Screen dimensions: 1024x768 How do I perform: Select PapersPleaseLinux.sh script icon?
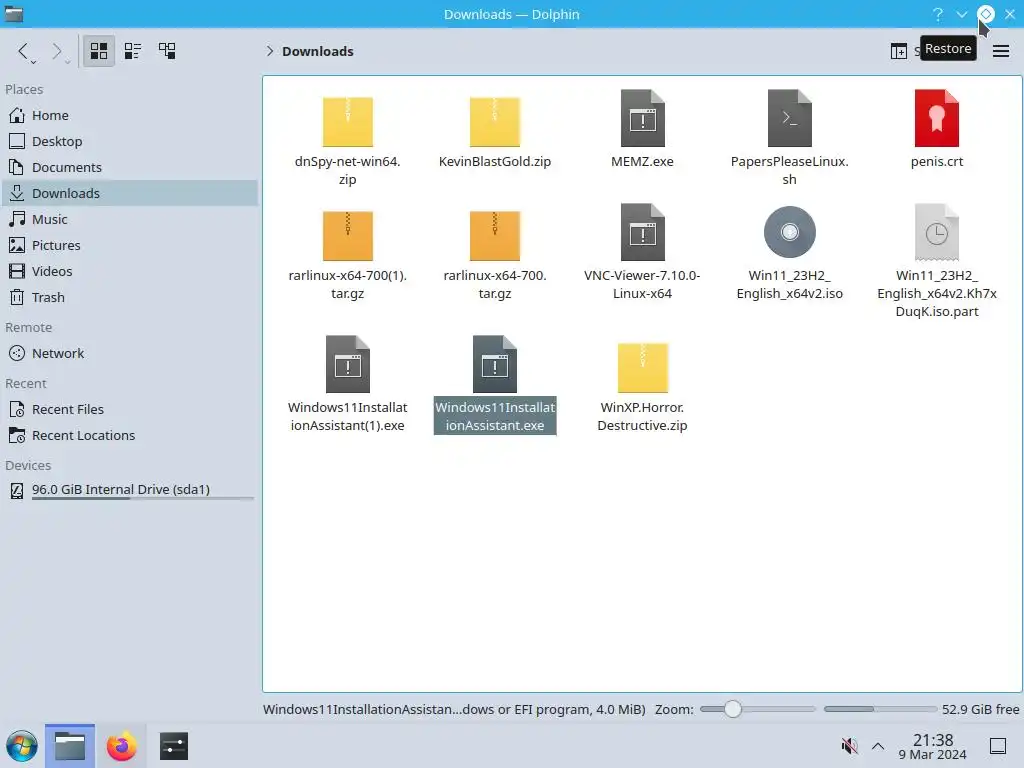click(x=790, y=118)
